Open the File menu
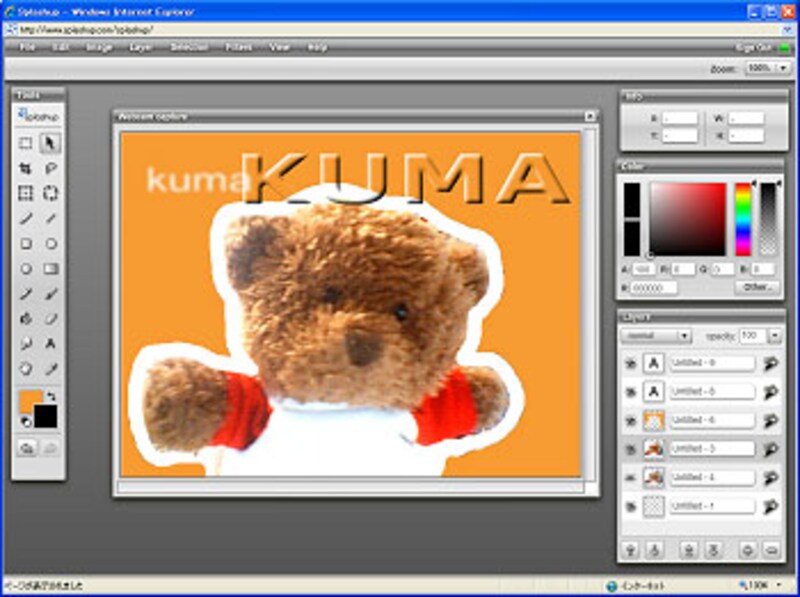This screenshot has width=800, height=597. (x=27, y=47)
